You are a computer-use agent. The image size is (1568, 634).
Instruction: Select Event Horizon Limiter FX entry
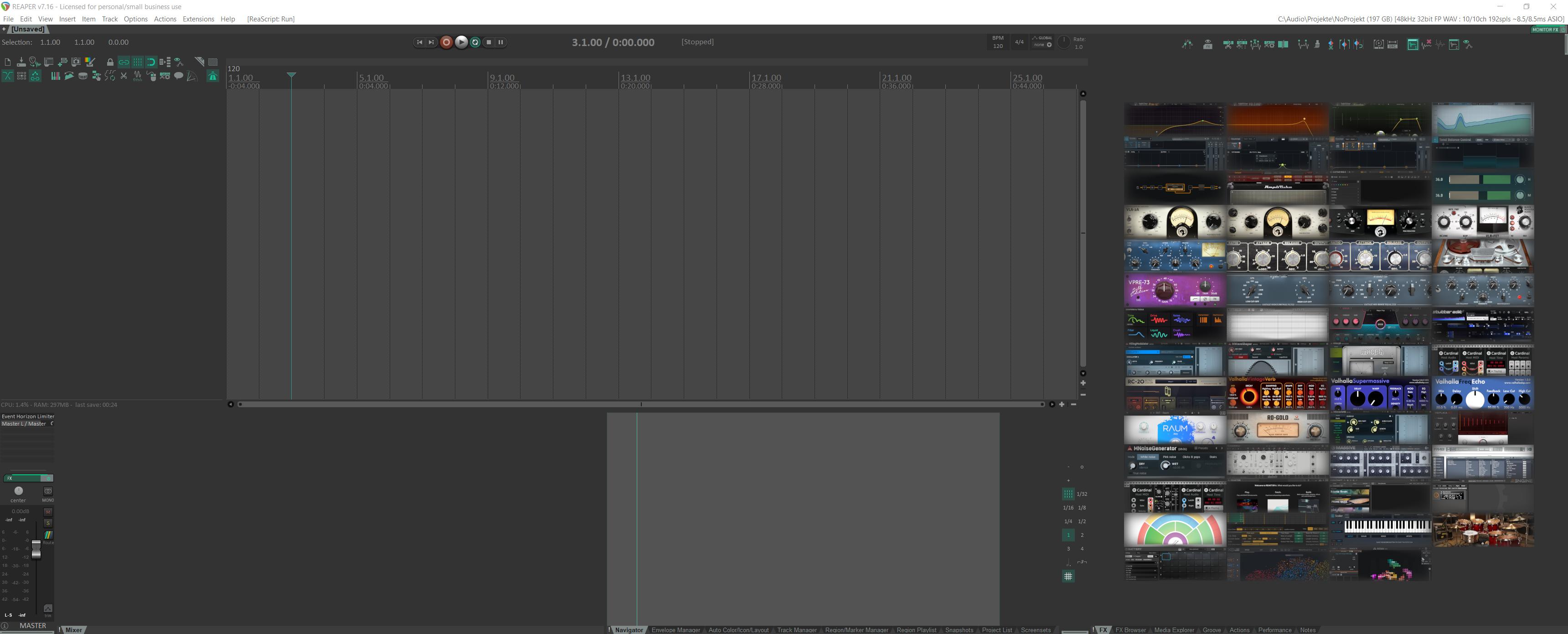pos(28,416)
